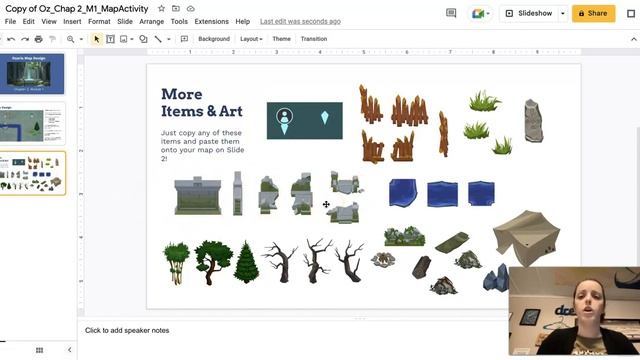Choose the Select cursor tool
640x360 pixels.
[96, 39]
